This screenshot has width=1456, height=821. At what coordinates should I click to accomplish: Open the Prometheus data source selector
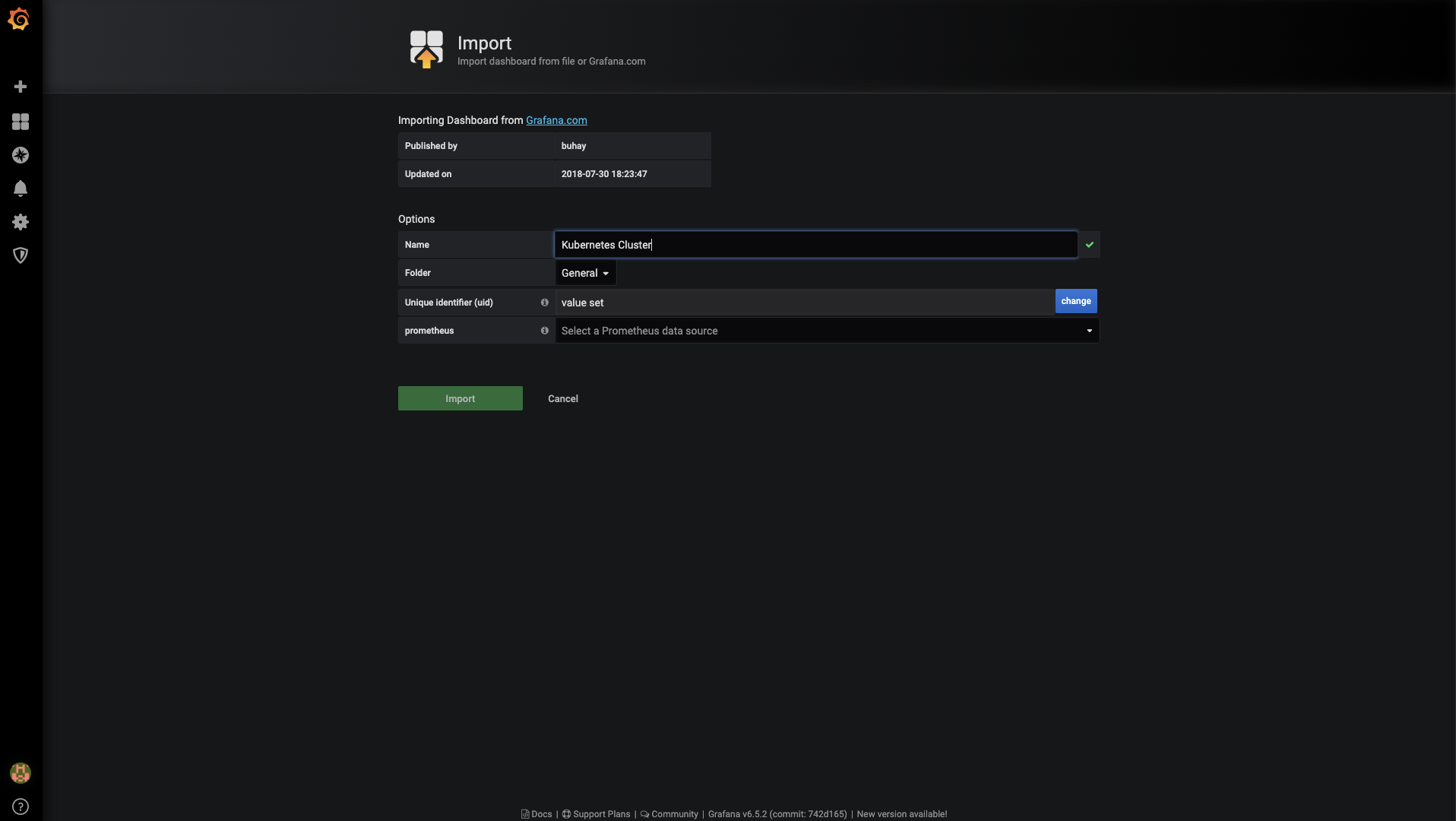pyautogui.click(x=827, y=331)
